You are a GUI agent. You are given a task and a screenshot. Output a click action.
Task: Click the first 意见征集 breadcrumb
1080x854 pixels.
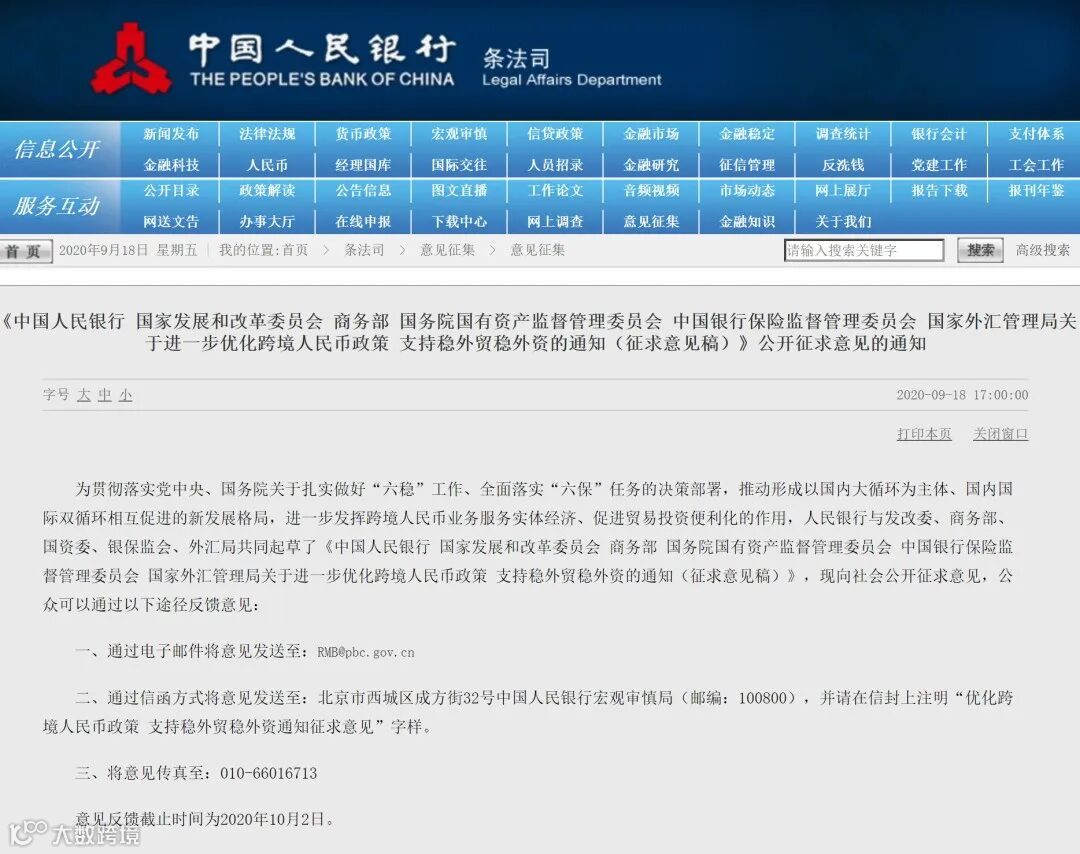[x=448, y=250]
